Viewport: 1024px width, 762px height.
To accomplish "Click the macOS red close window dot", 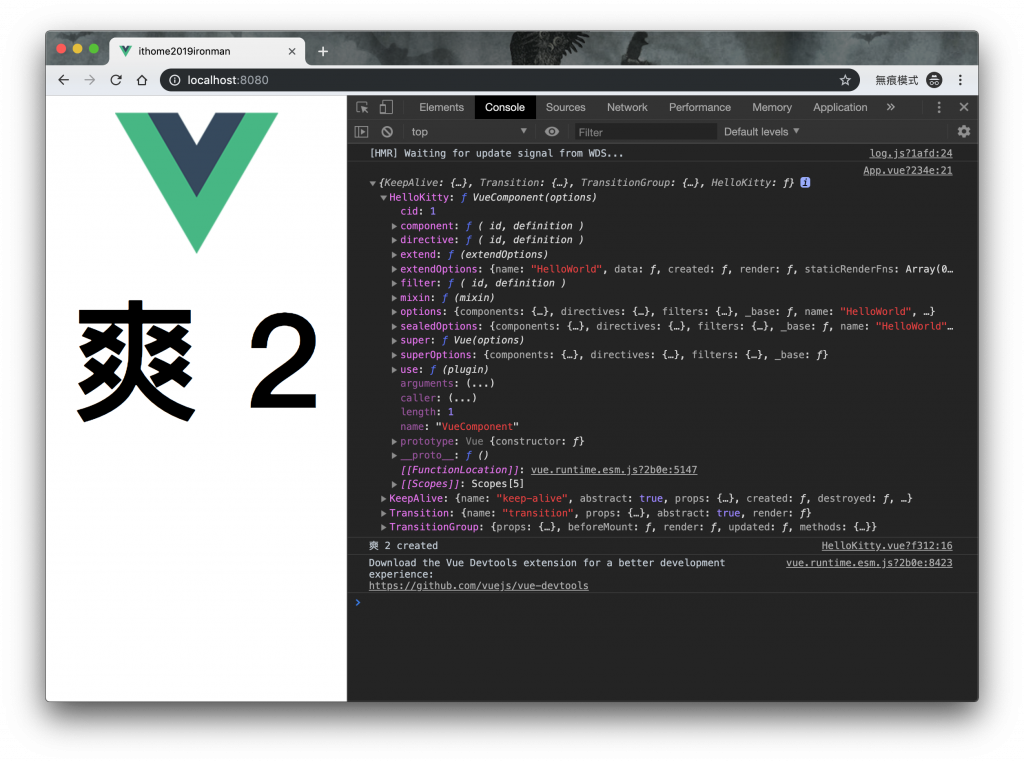I will pos(61,49).
